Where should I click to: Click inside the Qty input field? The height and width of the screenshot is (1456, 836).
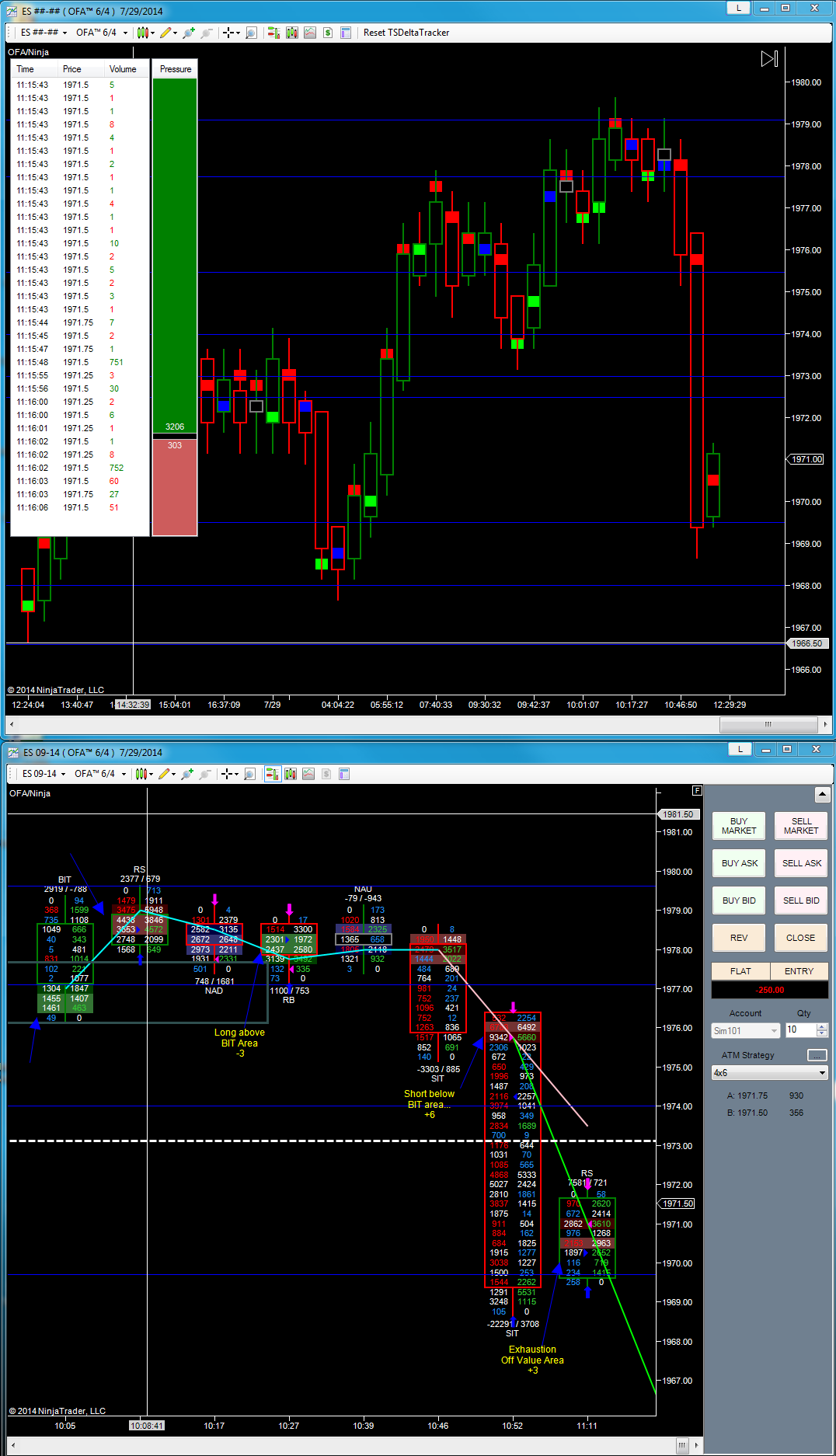point(800,1030)
